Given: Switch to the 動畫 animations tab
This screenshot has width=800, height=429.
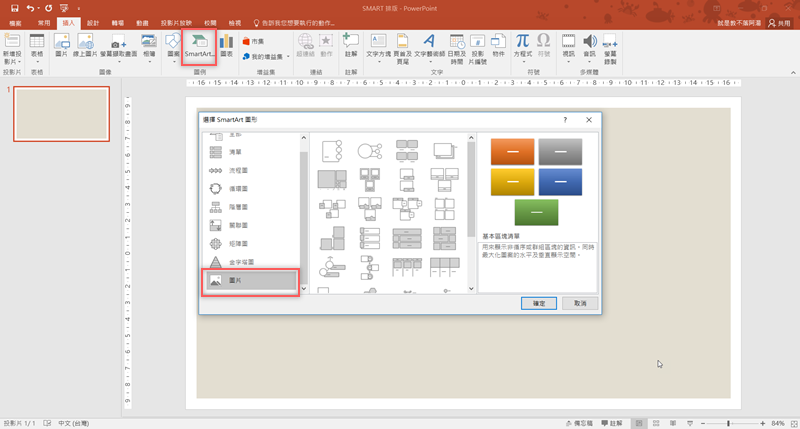Looking at the screenshot, I should pyautogui.click(x=143, y=21).
